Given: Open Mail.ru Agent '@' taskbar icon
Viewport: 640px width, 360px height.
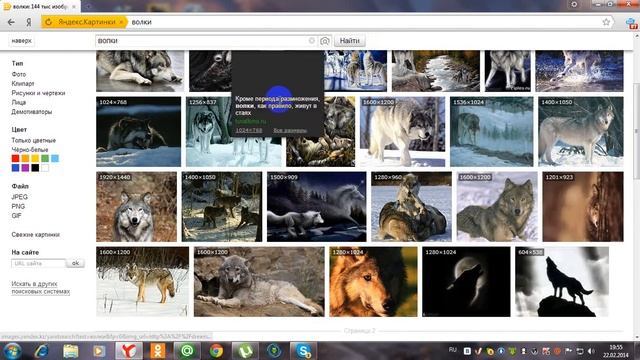Looking at the screenshot, I should point(187,351).
